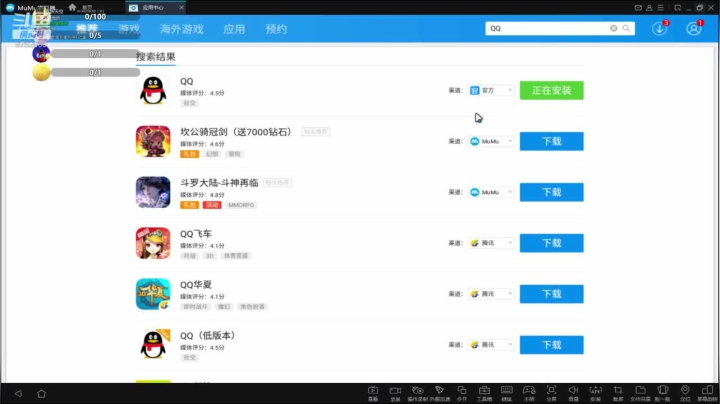The width and height of the screenshot is (720, 404).
Task: Open the channel dropdown for QQ飞车
Action: (x=491, y=243)
